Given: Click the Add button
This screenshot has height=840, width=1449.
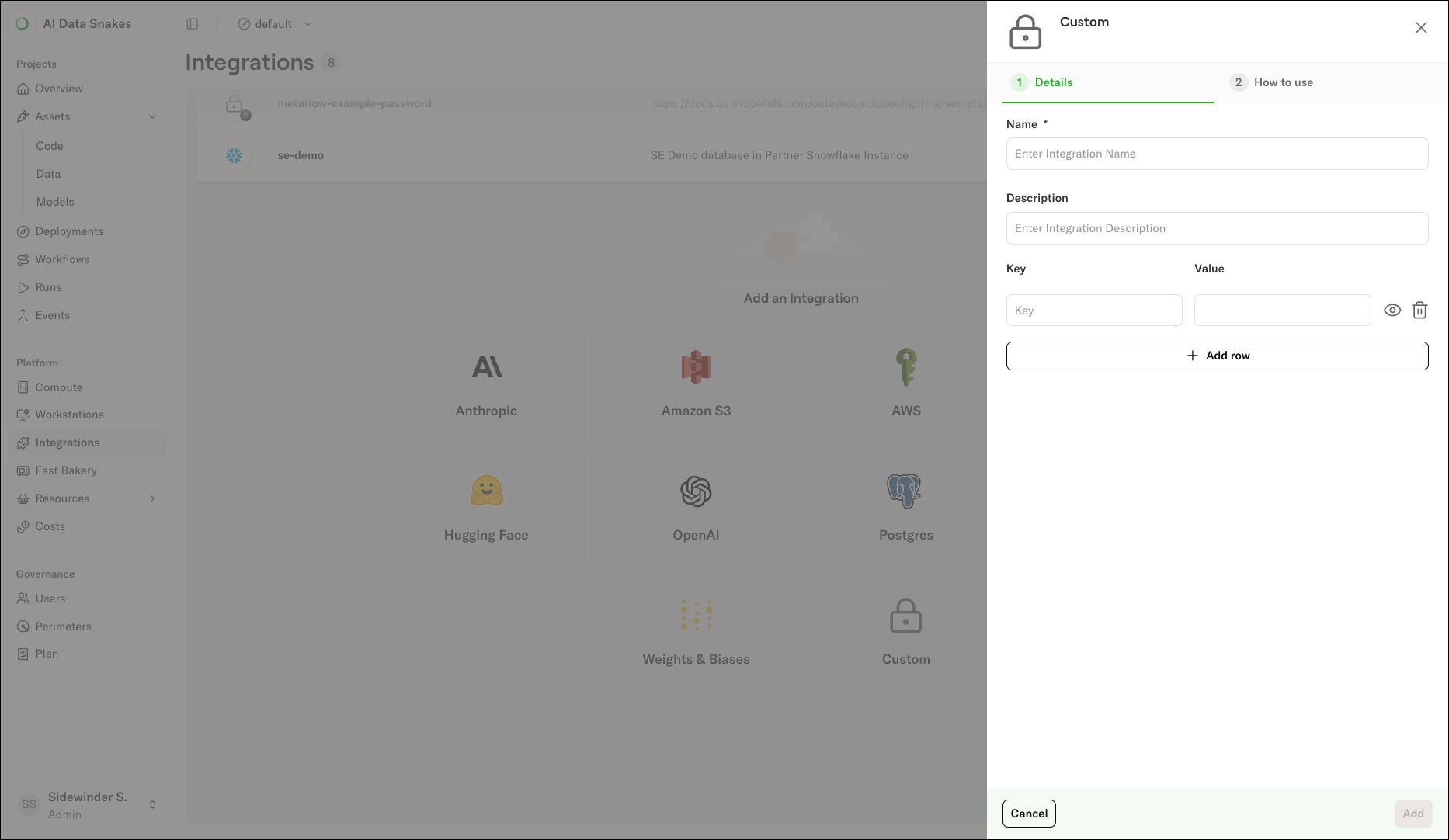Looking at the screenshot, I should (1413, 814).
